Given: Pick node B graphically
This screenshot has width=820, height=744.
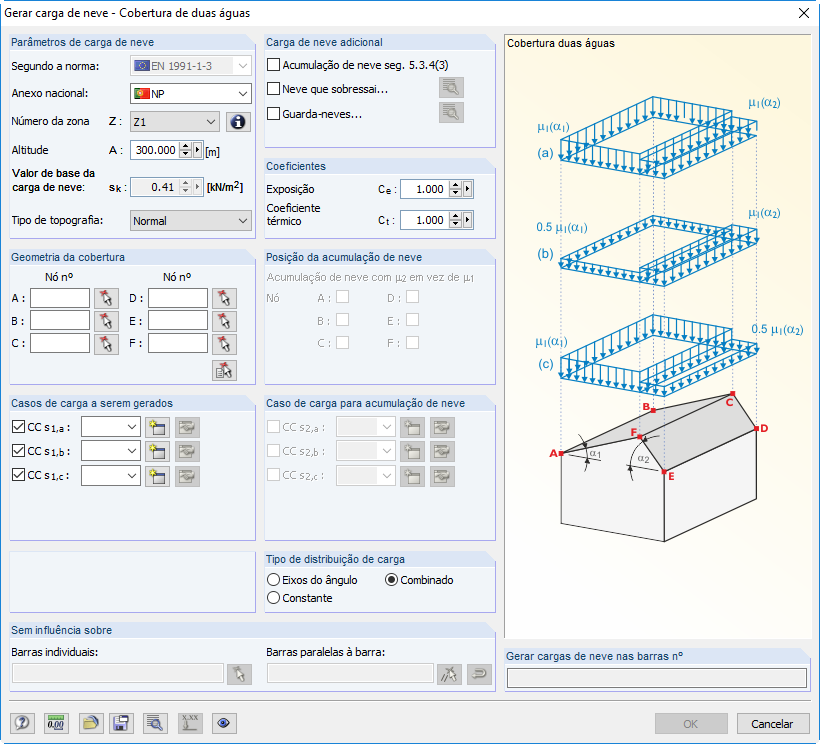Looking at the screenshot, I should (x=106, y=321).
